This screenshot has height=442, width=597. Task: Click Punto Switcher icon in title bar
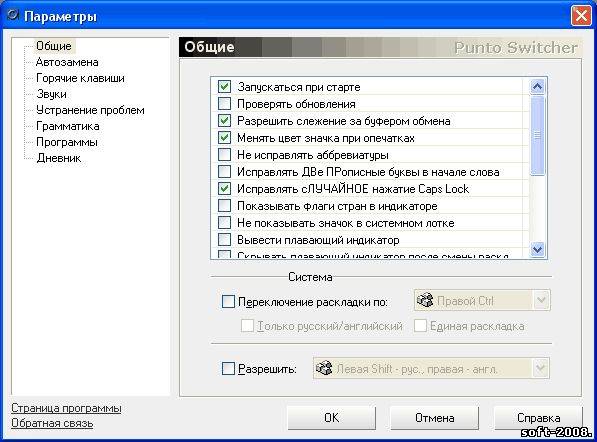(x=13, y=15)
